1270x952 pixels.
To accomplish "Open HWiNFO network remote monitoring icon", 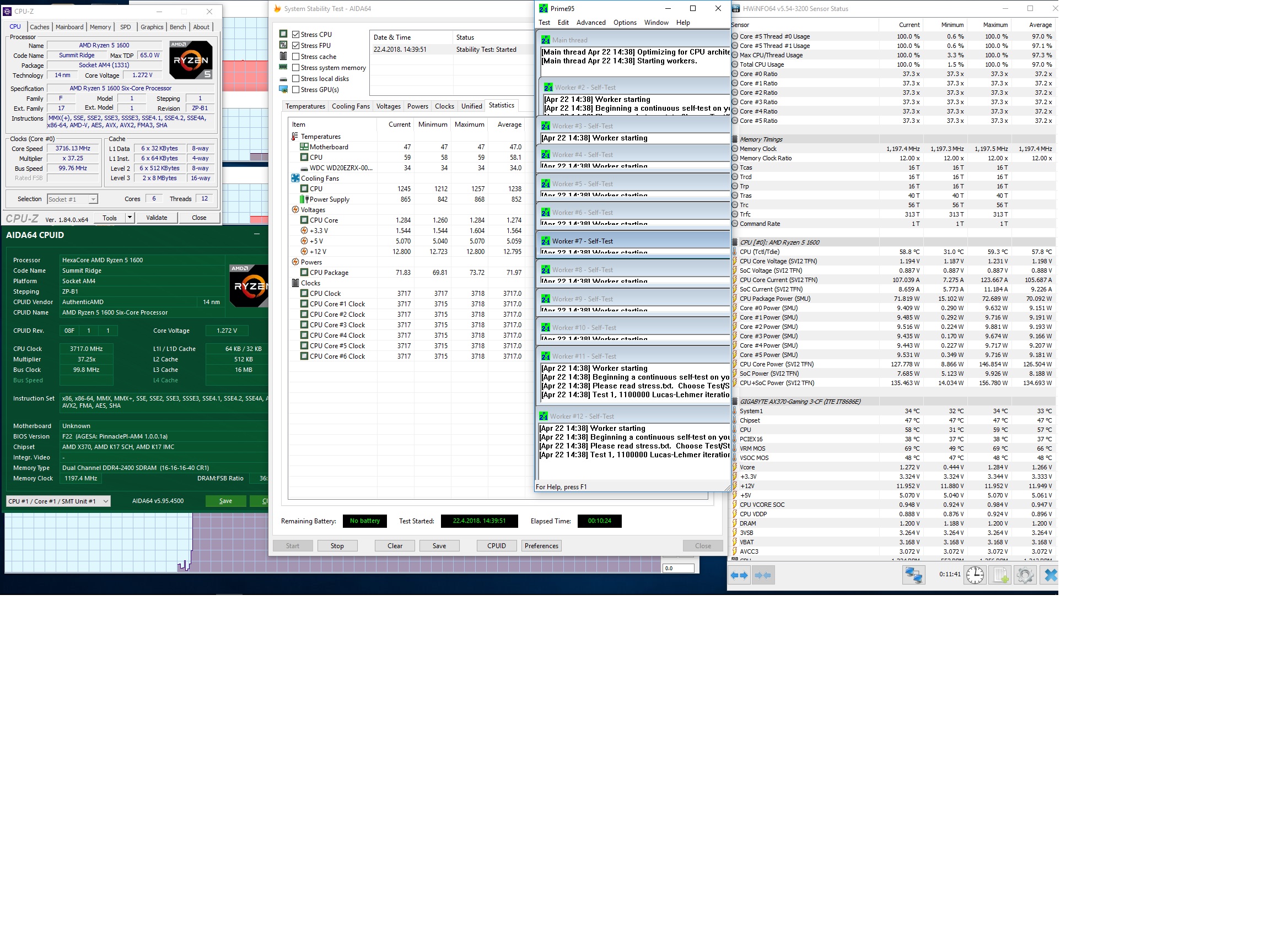I will pyautogui.click(x=913, y=575).
